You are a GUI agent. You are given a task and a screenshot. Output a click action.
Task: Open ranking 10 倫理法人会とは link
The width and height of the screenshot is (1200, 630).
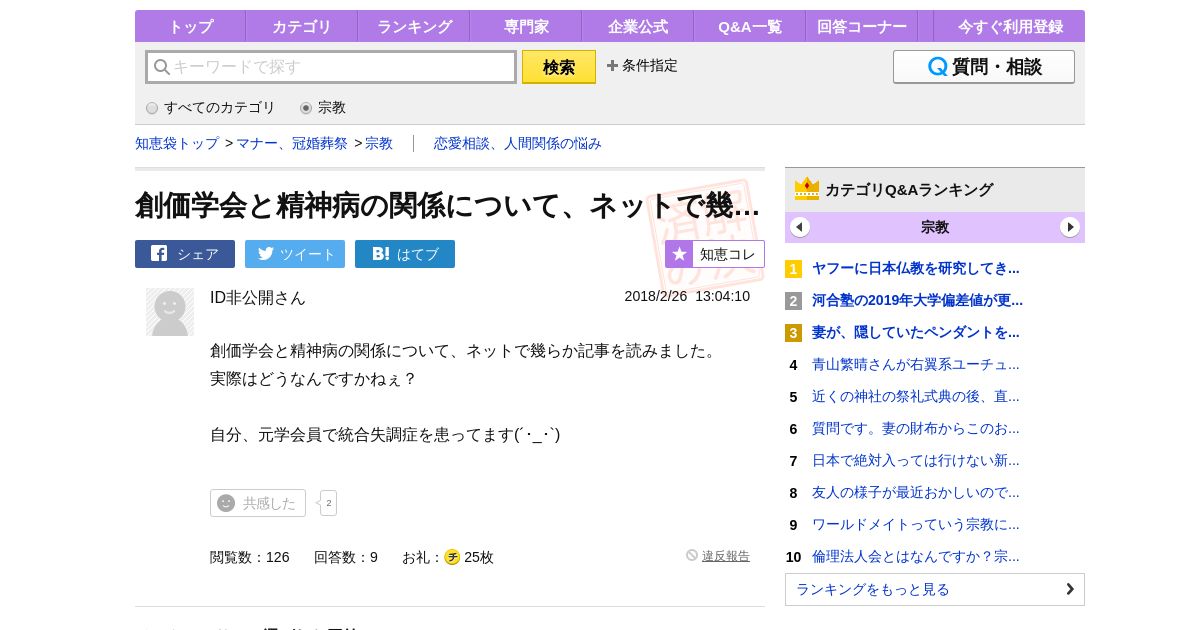point(916,556)
